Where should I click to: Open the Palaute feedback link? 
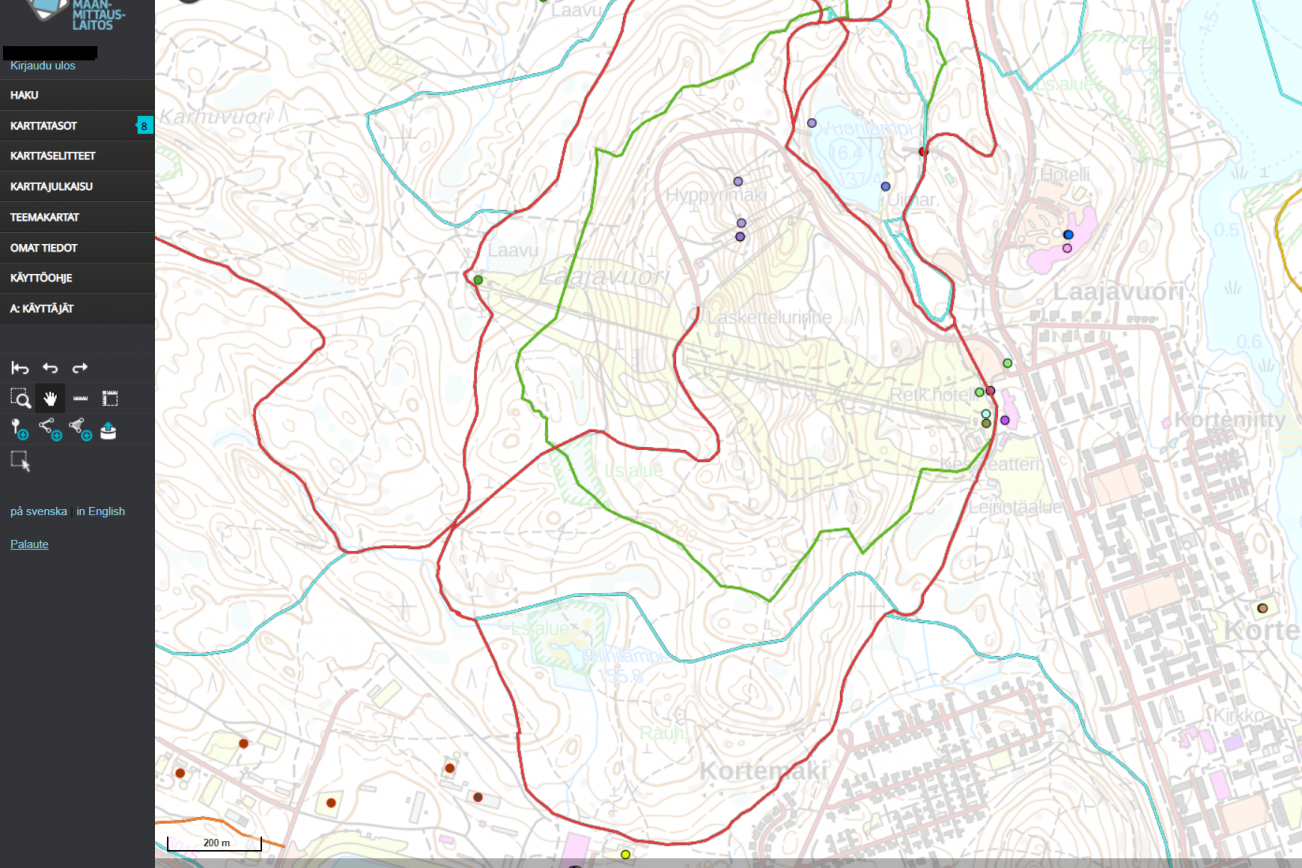pyautogui.click(x=29, y=544)
